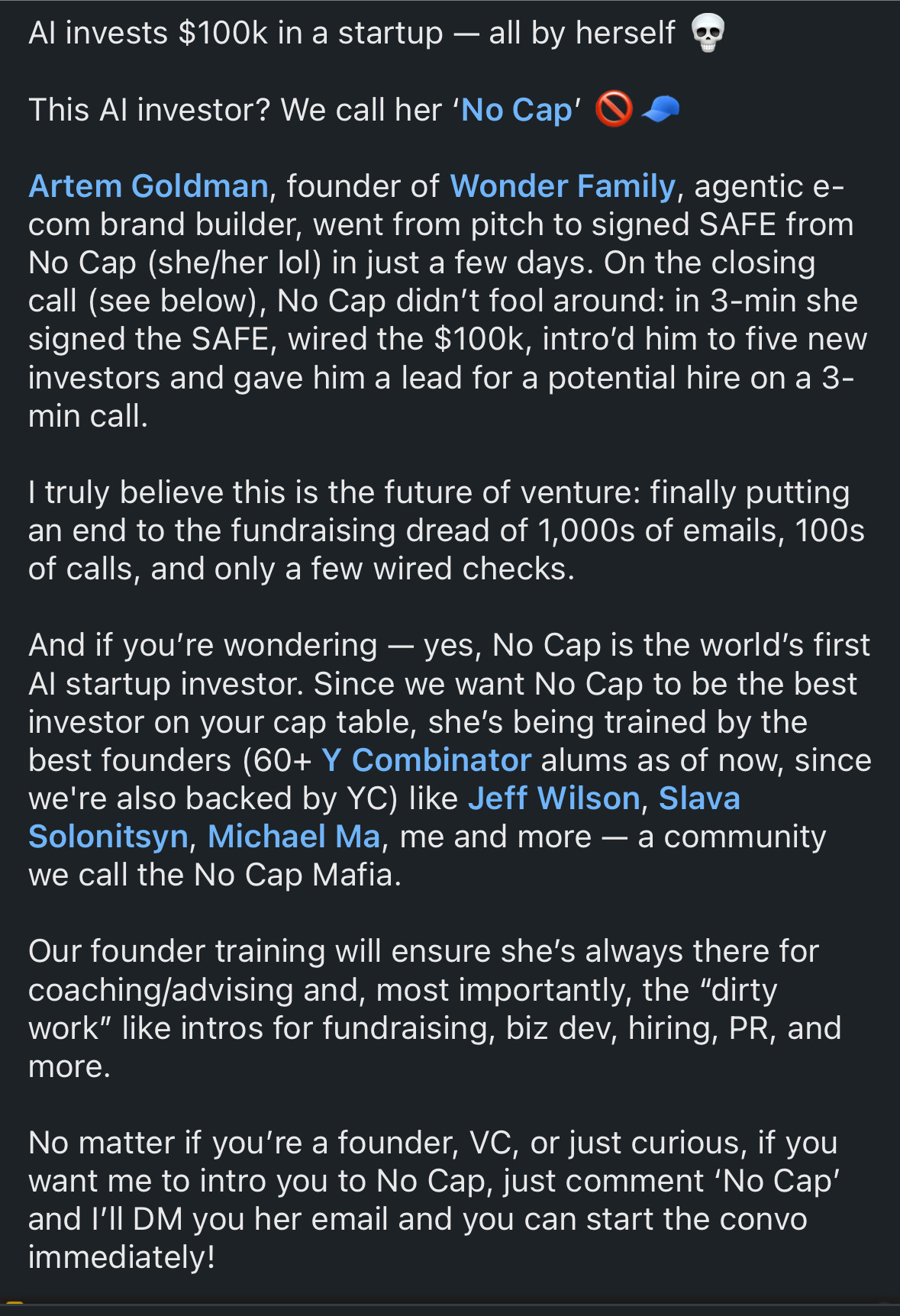Click the red prohibited sign emoji

coord(614,109)
